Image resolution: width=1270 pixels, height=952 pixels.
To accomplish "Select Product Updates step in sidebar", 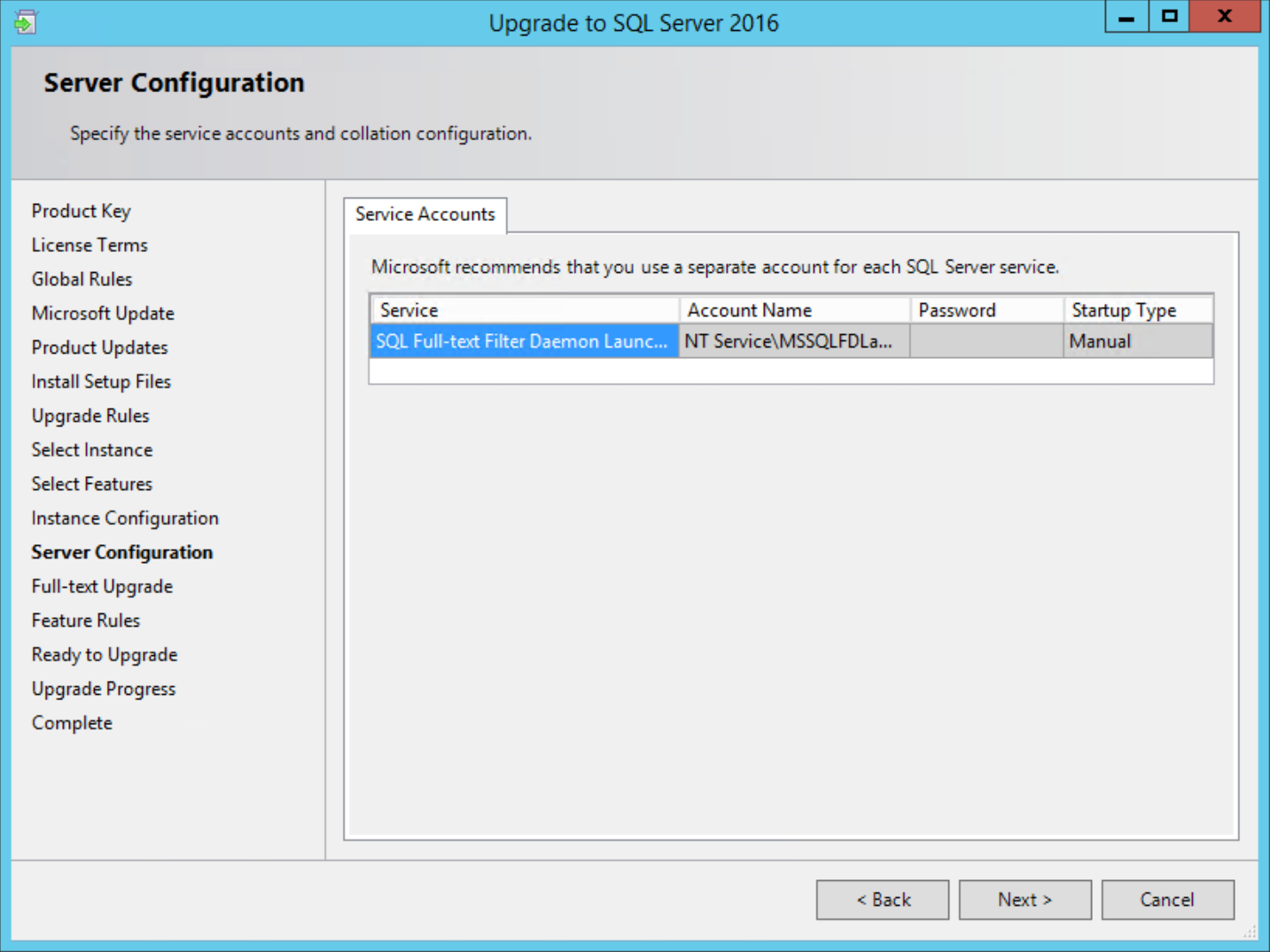I will point(99,347).
